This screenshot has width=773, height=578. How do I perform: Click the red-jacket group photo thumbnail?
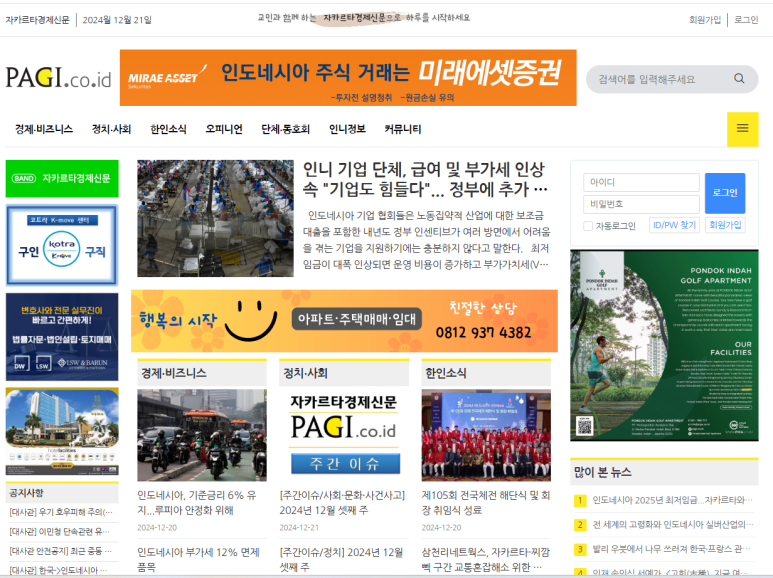click(x=486, y=435)
